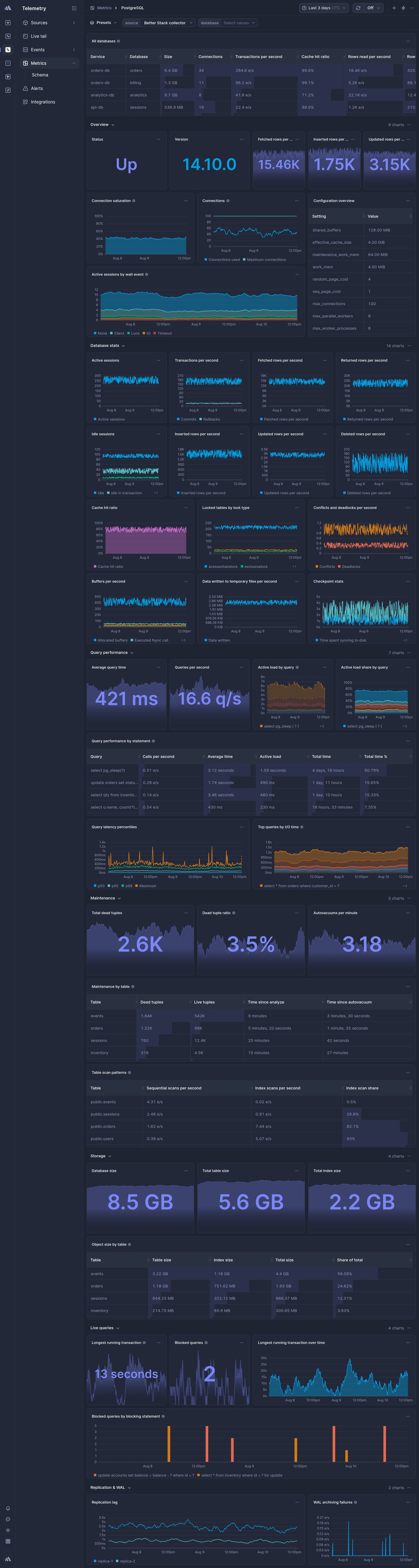
Task: Open the pulse monitor icon in the left rail
Action: (x=8, y=36)
